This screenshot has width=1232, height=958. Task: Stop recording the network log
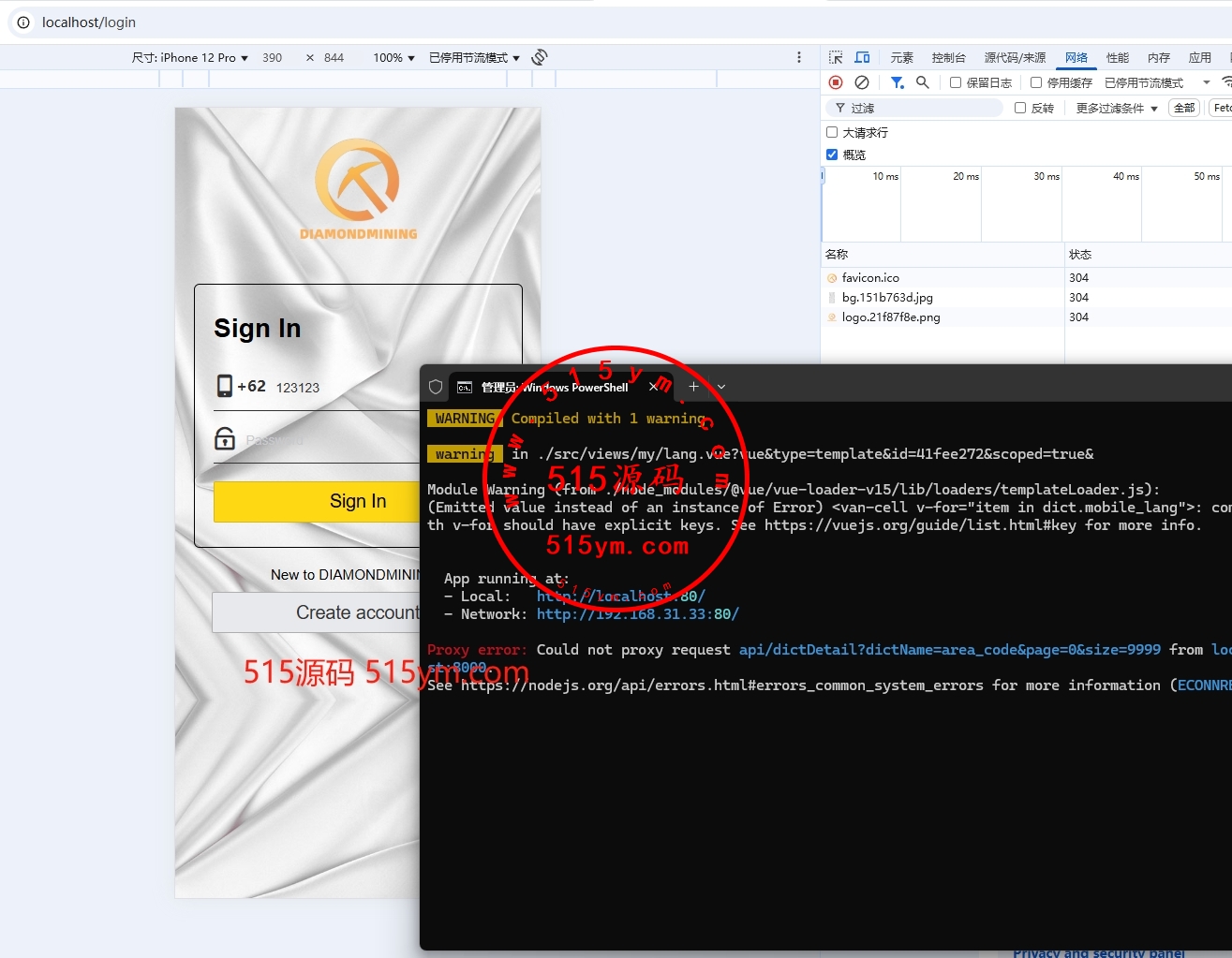point(836,82)
